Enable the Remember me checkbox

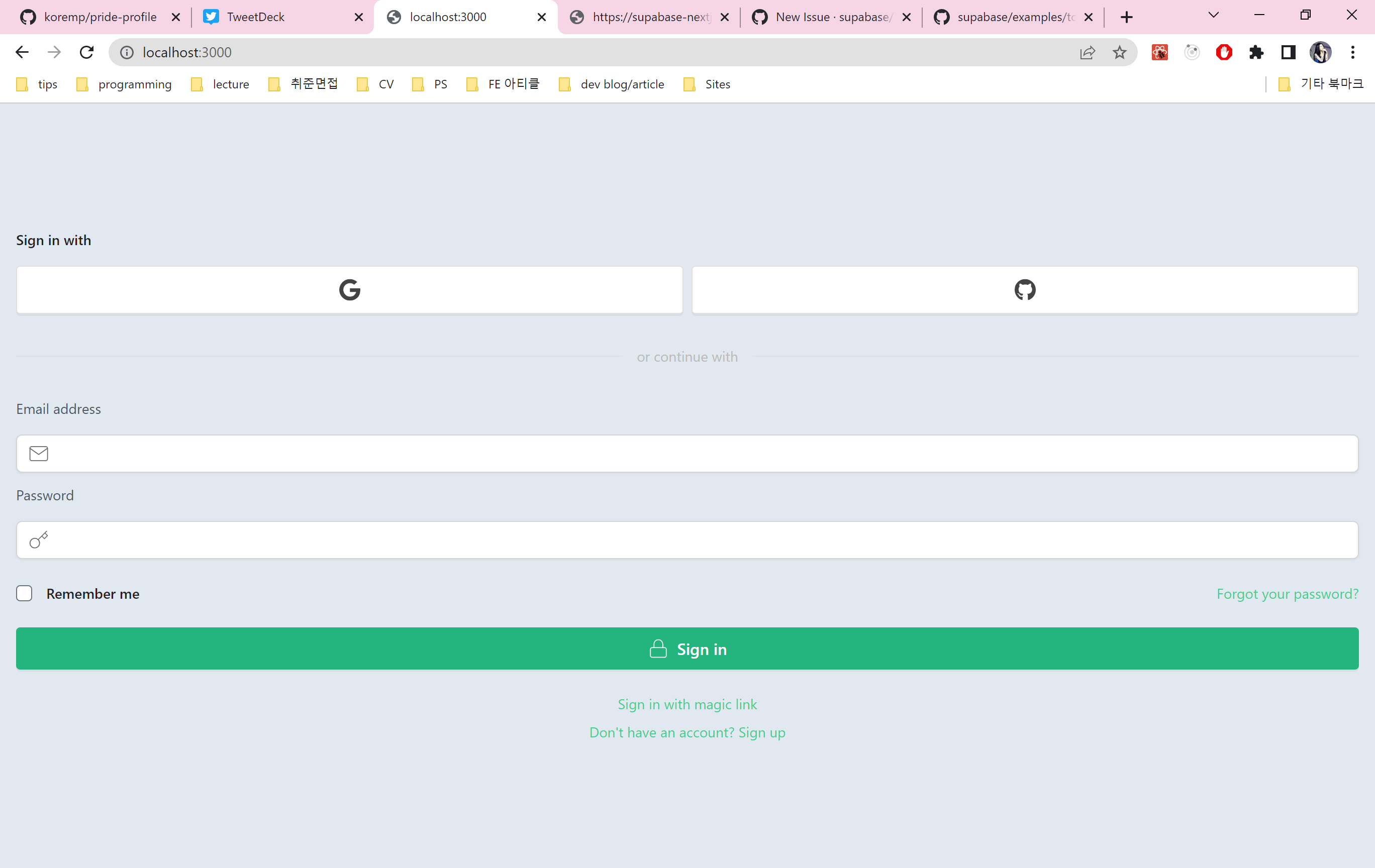(x=25, y=594)
